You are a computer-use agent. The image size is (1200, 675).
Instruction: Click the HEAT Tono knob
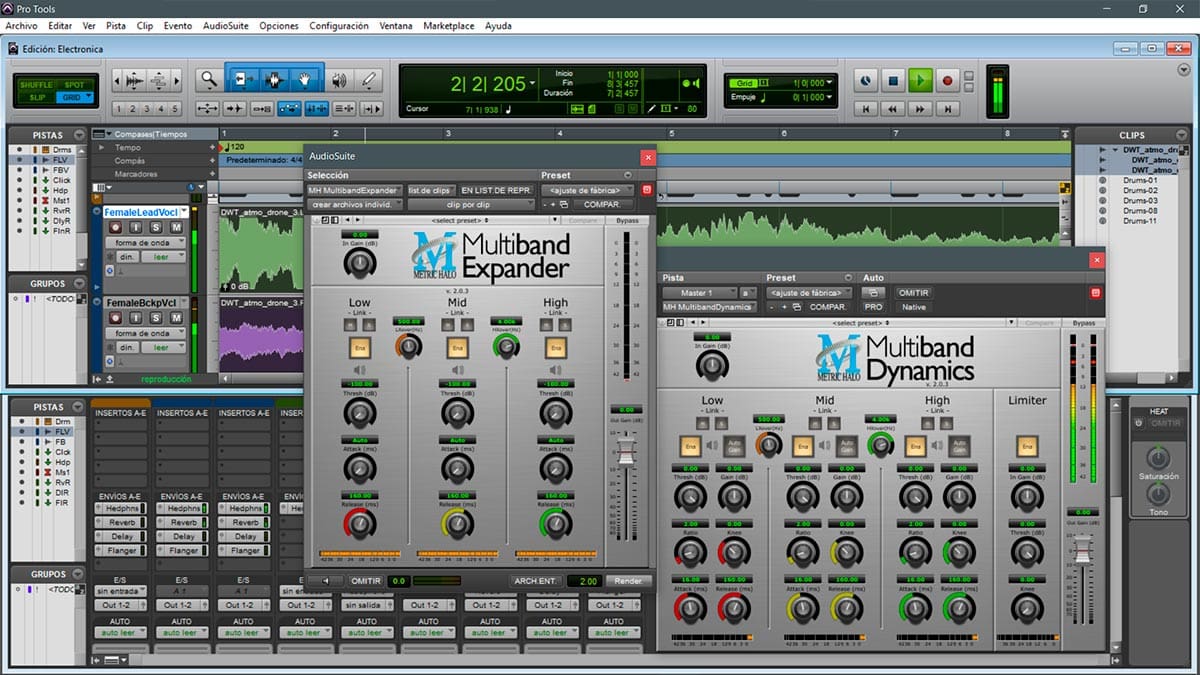(1157, 495)
